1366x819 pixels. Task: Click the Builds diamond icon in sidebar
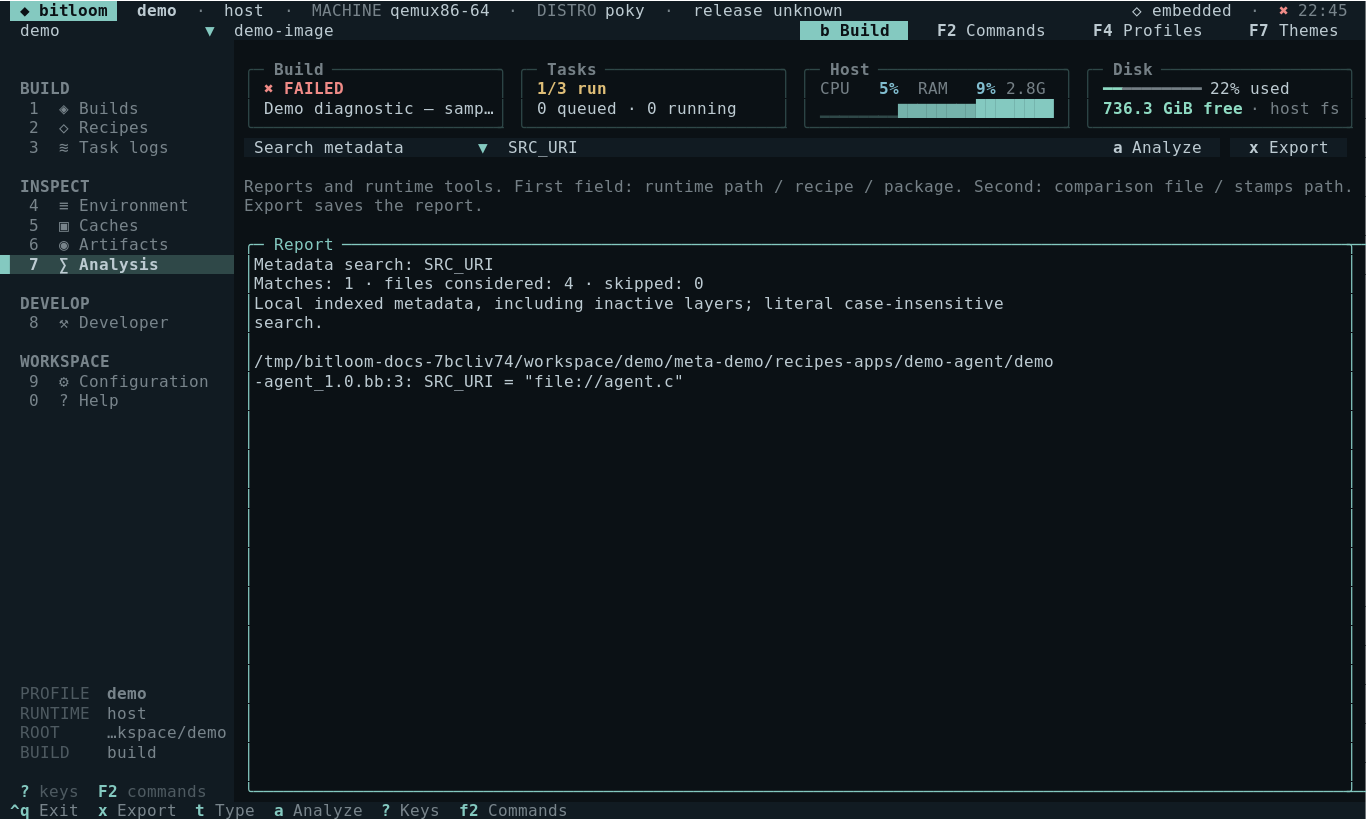tap(64, 108)
